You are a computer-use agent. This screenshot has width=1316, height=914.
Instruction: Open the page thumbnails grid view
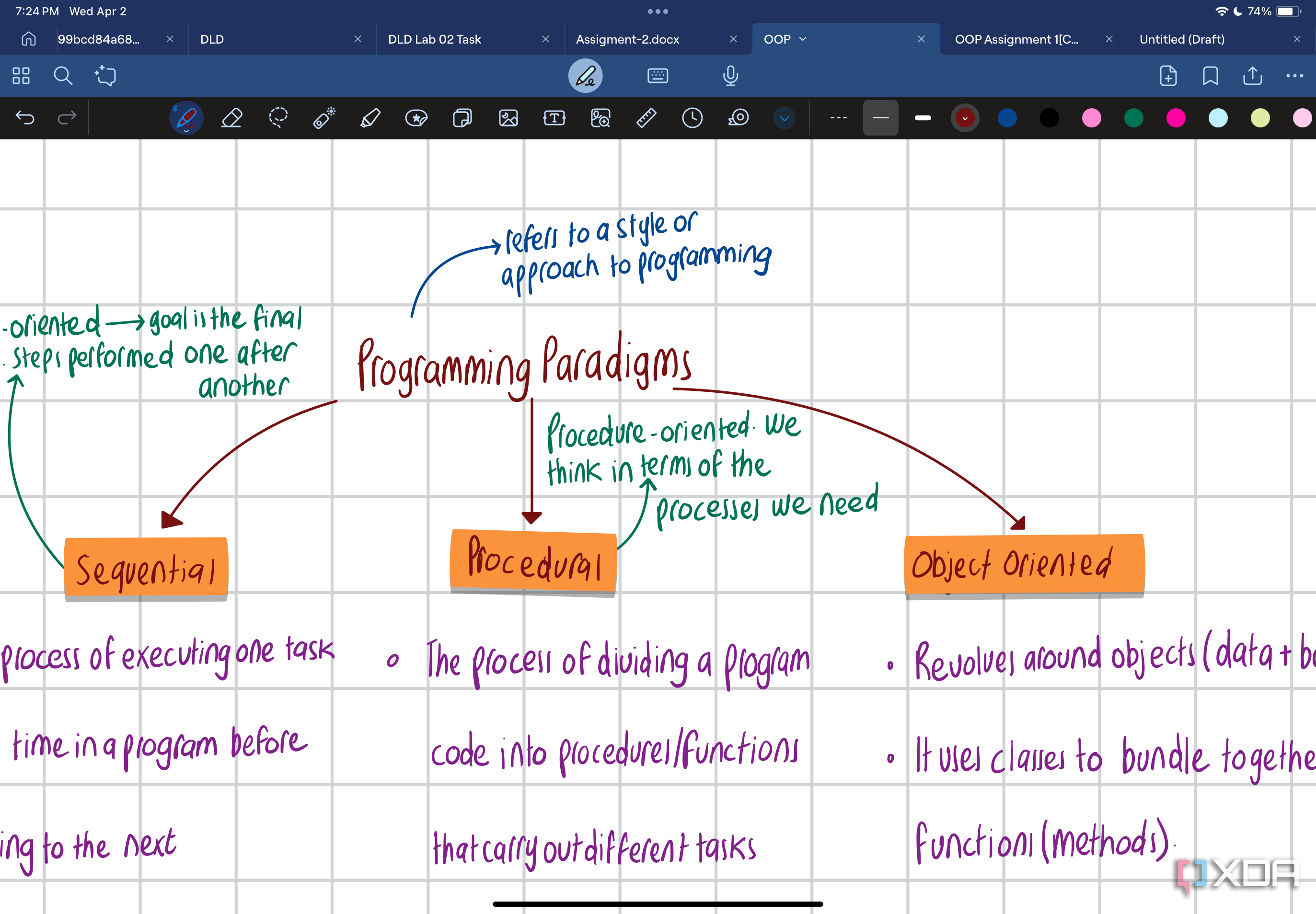tap(21, 76)
